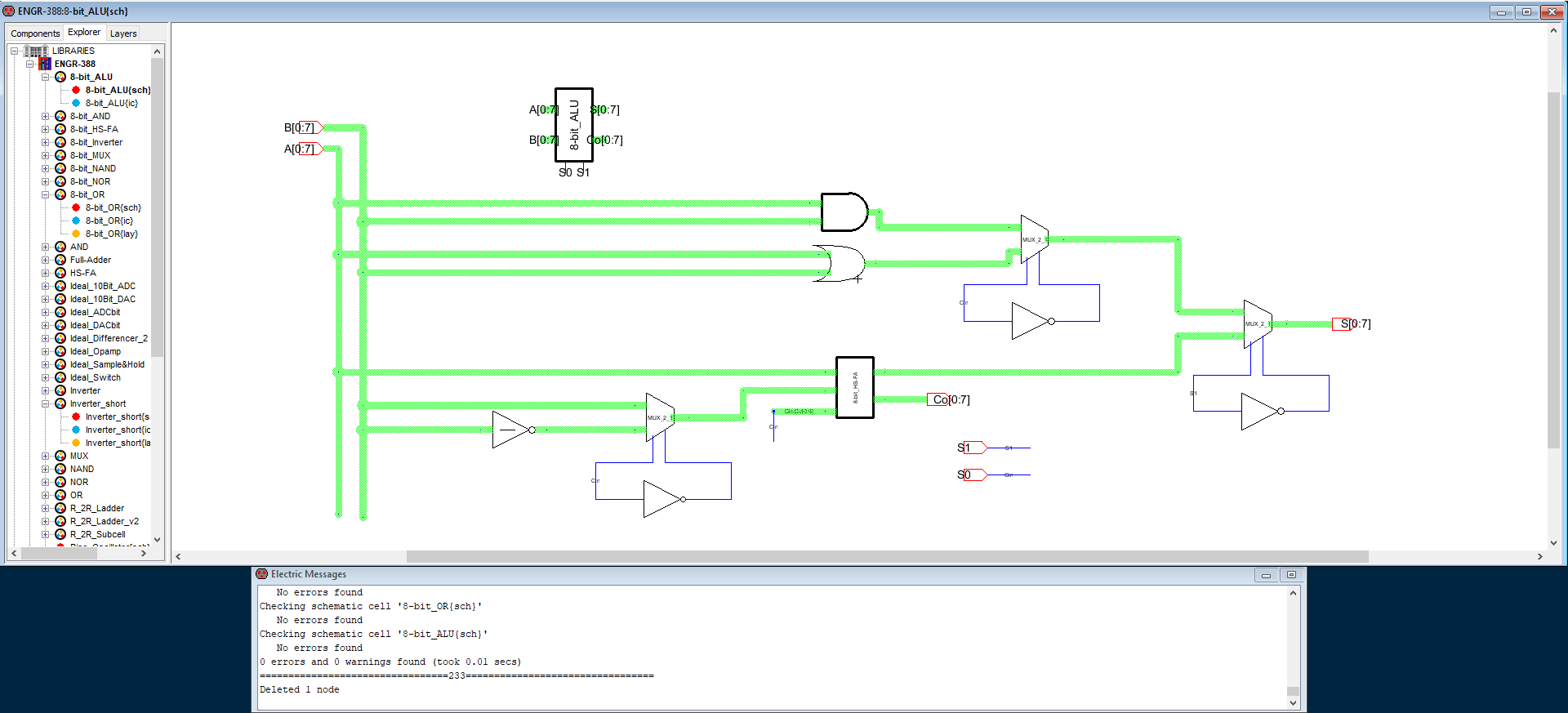Screen dimensions: 1568x713
Task: Collapse the 8-bit_ALU cell group
Action: coord(46,77)
